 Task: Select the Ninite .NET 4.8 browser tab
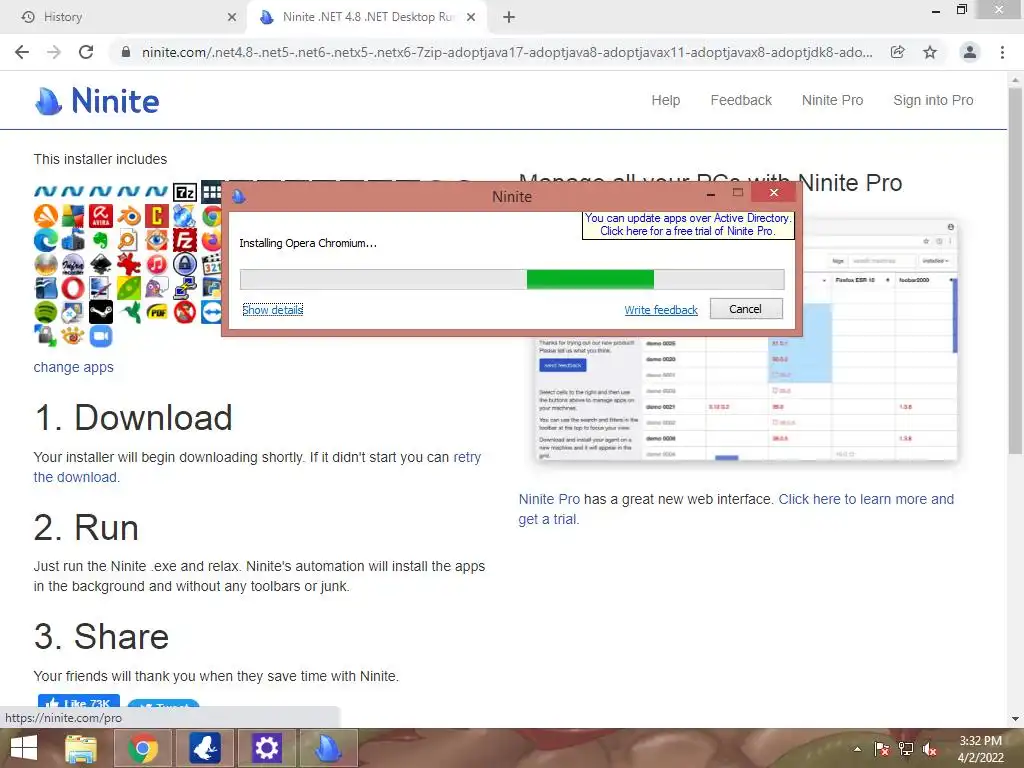pyautogui.click(x=367, y=17)
